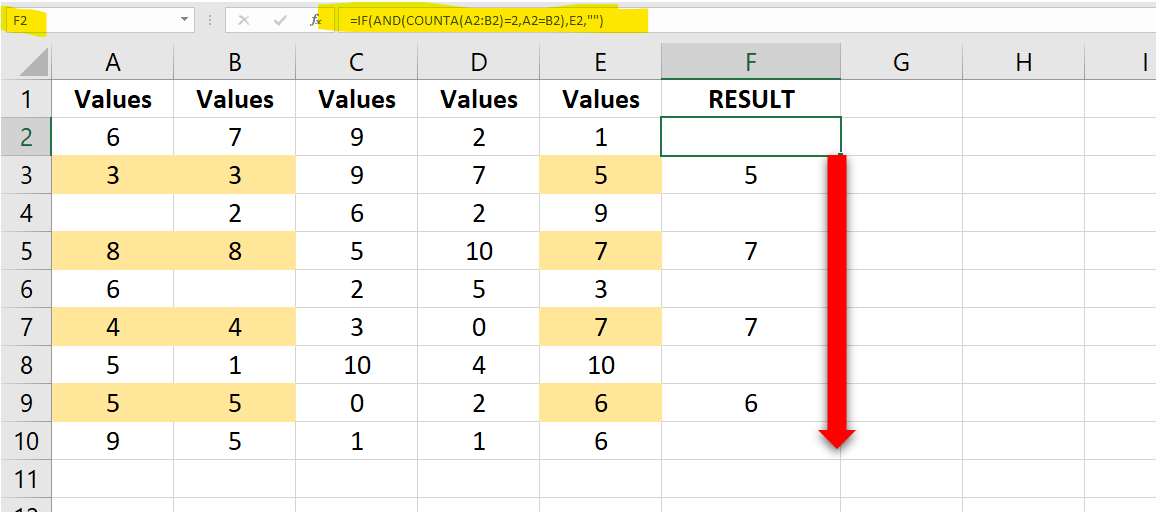Select row 10 header
The image size is (1156, 512).
tap(26, 441)
